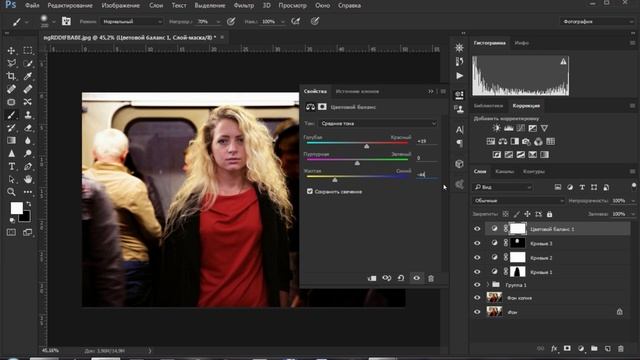Hide the Кривые 3 layer

477,243
